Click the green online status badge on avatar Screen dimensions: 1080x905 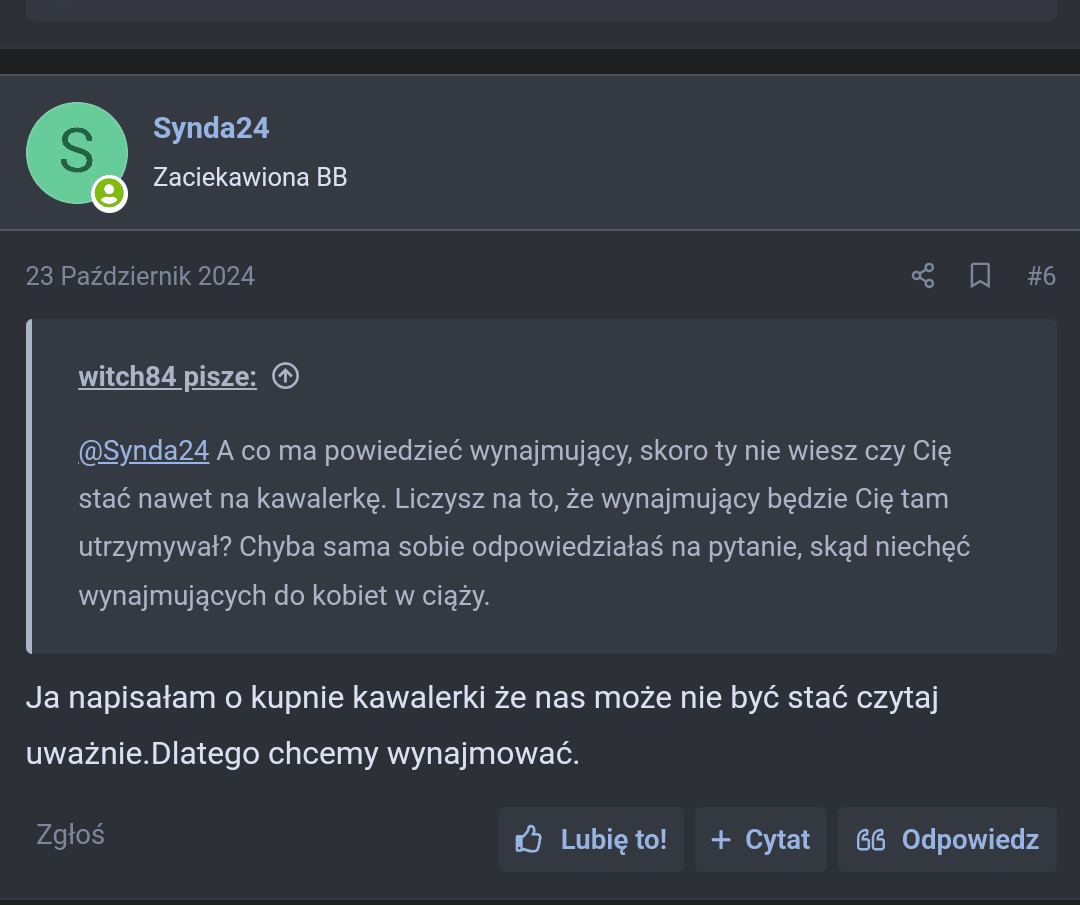point(110,194)
